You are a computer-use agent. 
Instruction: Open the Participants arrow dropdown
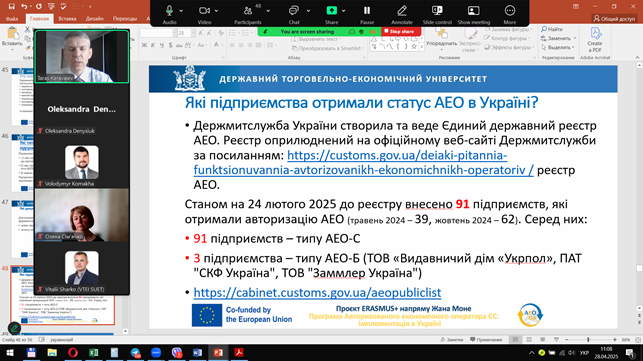click(268, 11)
